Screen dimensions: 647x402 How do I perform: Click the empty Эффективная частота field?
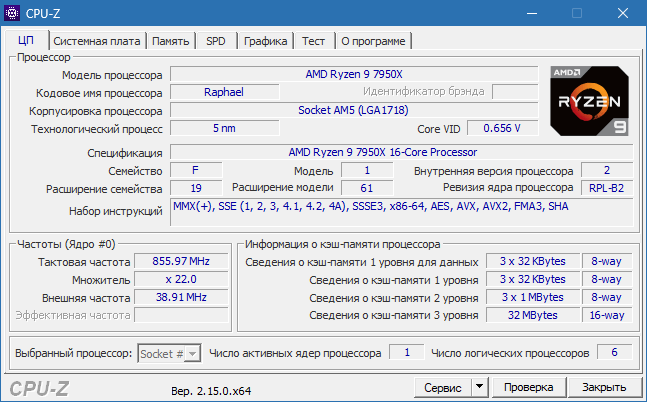(x=181, y=315)
